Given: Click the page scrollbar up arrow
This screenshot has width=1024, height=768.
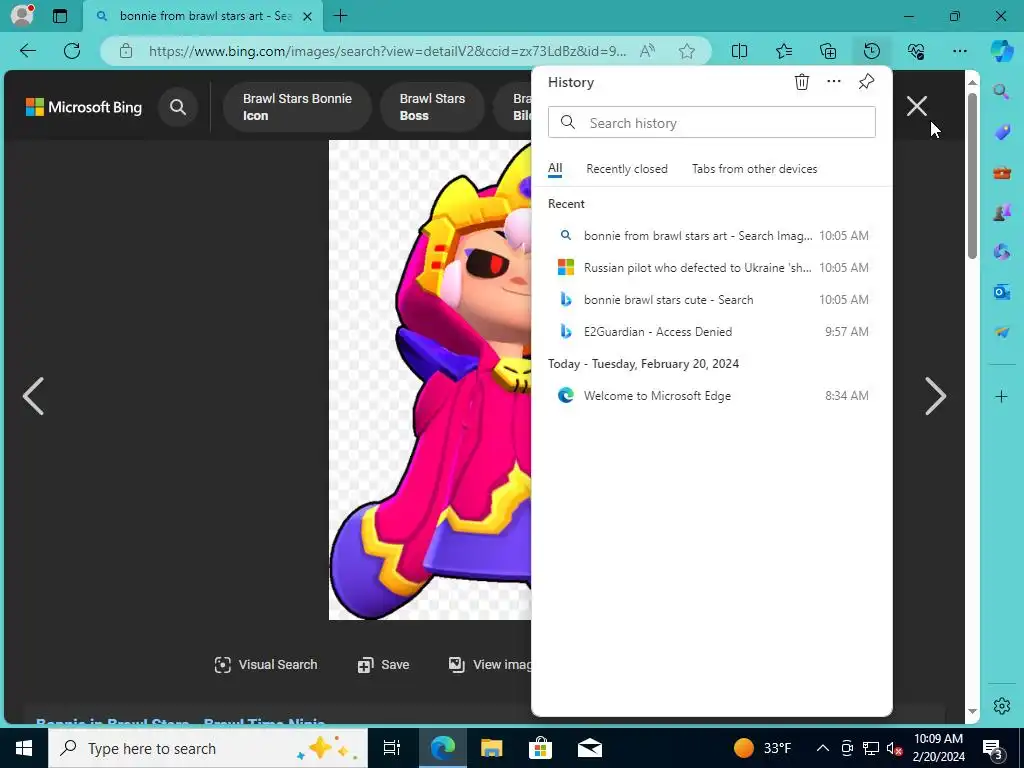Looking at the screenshot, I should coord(972,82).
